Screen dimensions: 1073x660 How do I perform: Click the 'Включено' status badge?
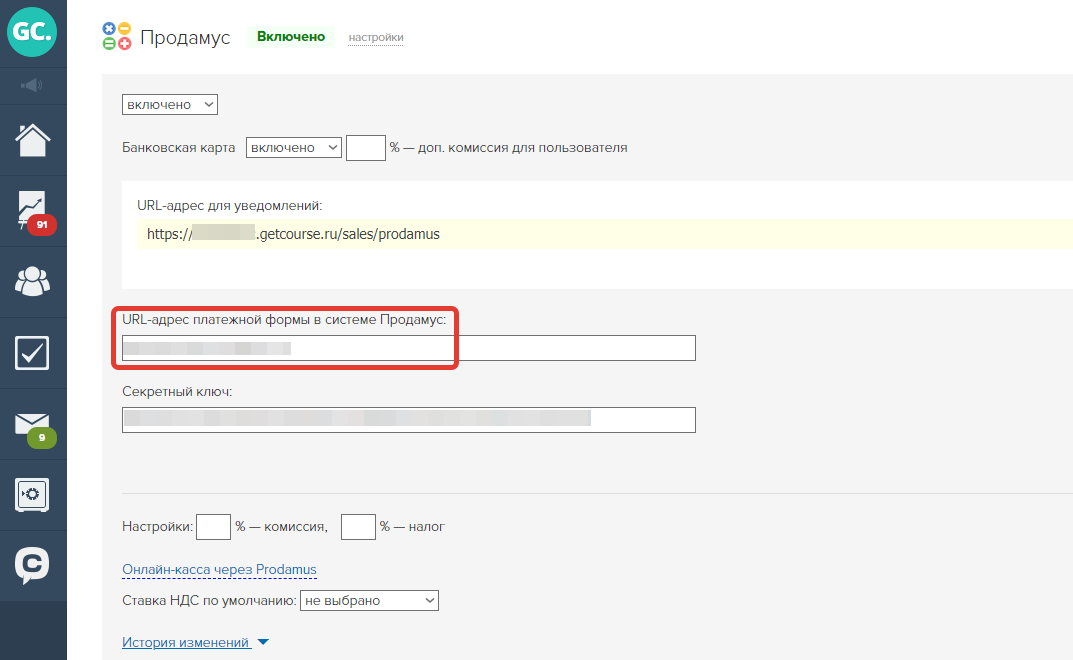(x=291, y=37)
